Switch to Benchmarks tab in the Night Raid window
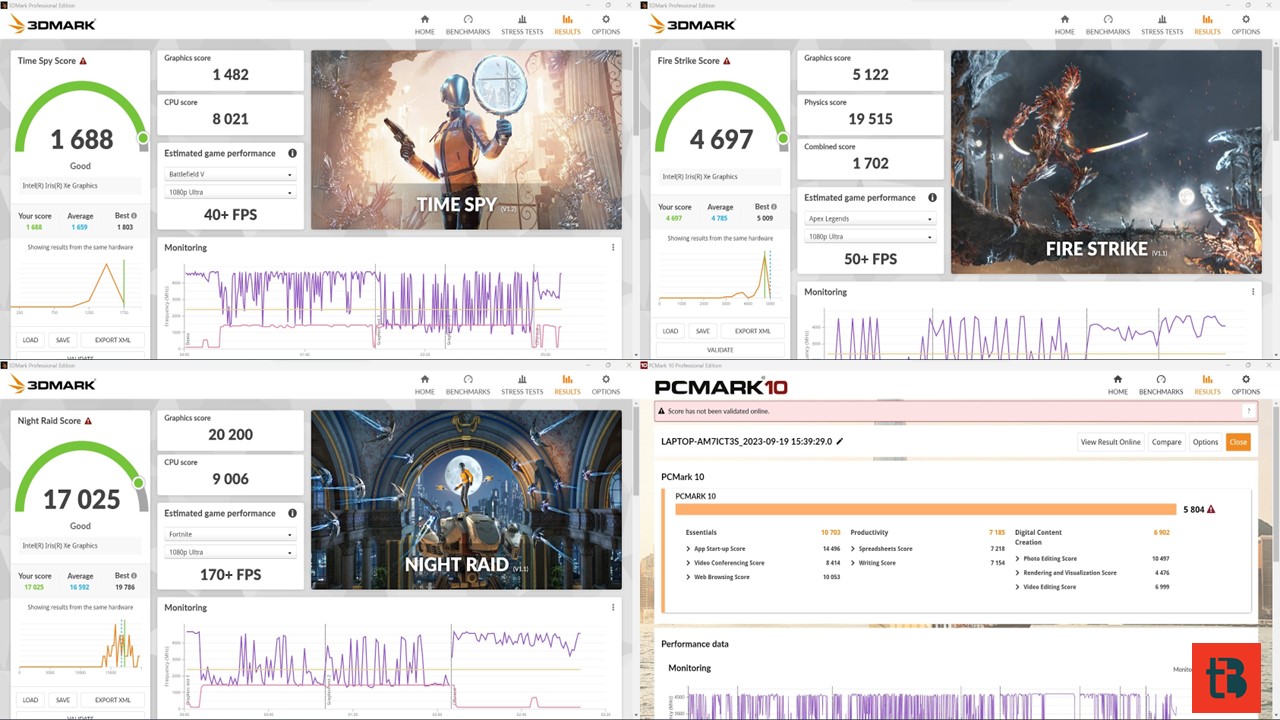 pos(468,385)
